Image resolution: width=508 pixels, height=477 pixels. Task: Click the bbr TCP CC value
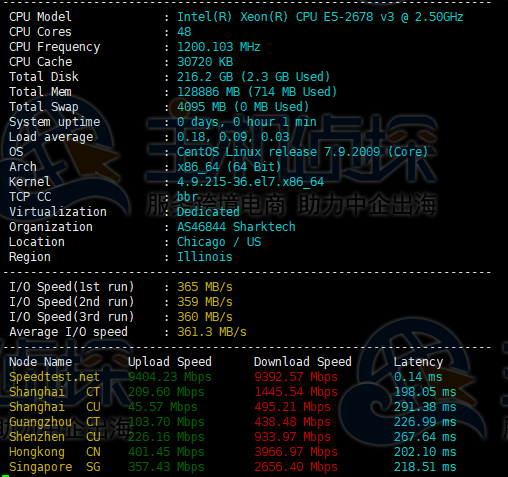tap(188, 197)
